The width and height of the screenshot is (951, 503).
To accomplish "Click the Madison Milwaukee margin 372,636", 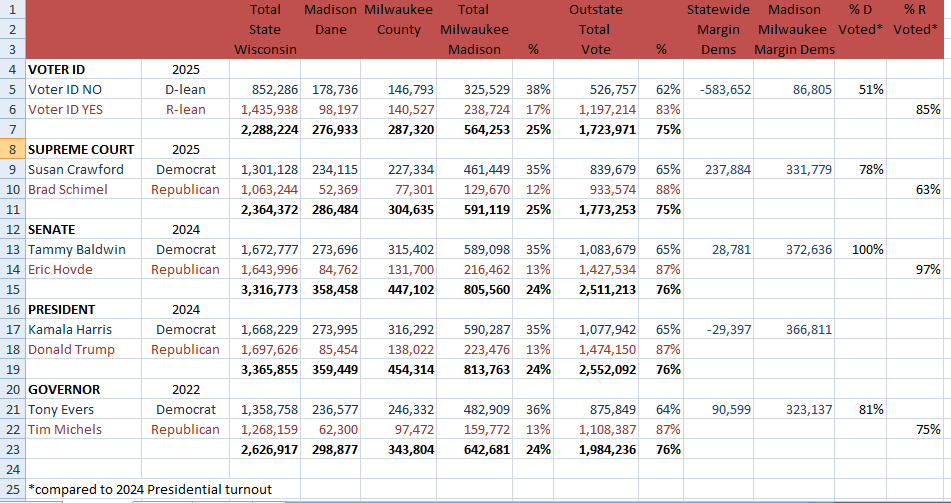I will pos(794,249).
